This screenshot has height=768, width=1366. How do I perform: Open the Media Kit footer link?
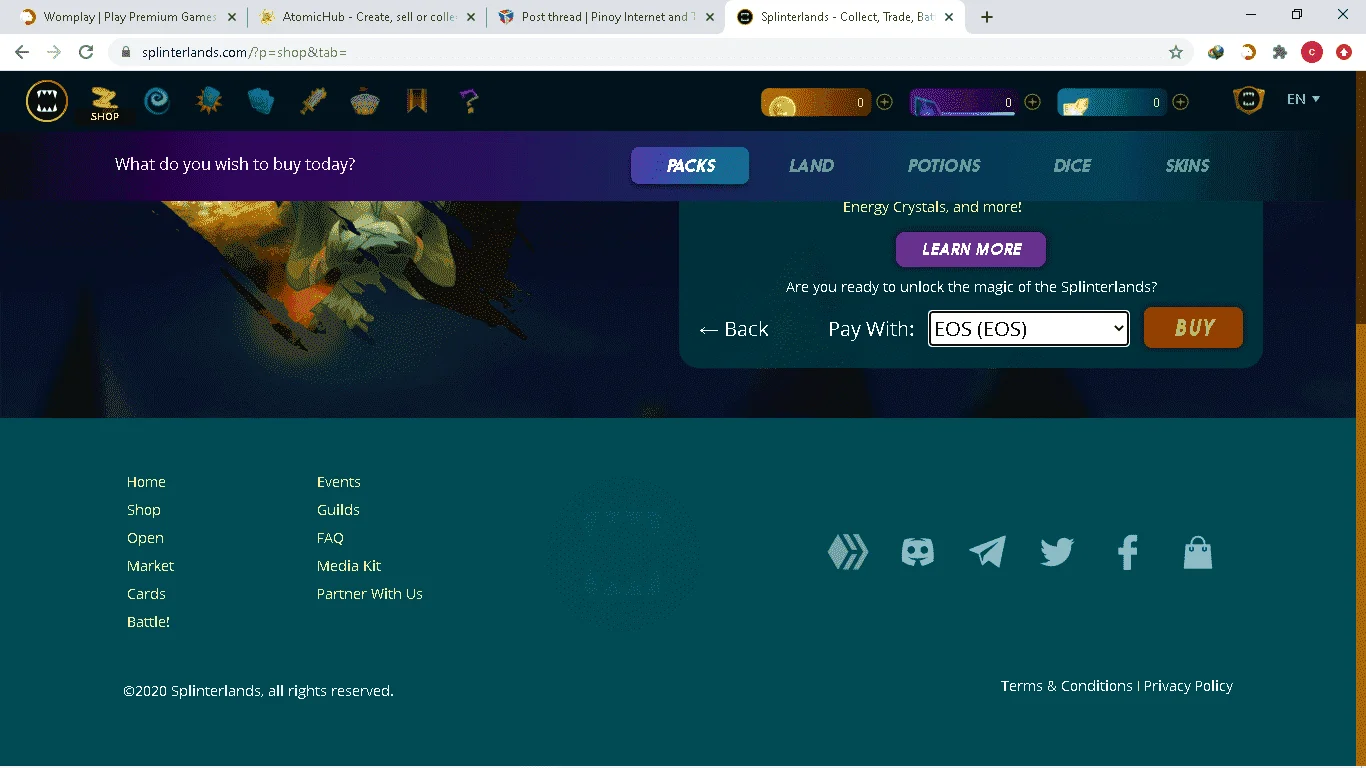pos(349,566)
